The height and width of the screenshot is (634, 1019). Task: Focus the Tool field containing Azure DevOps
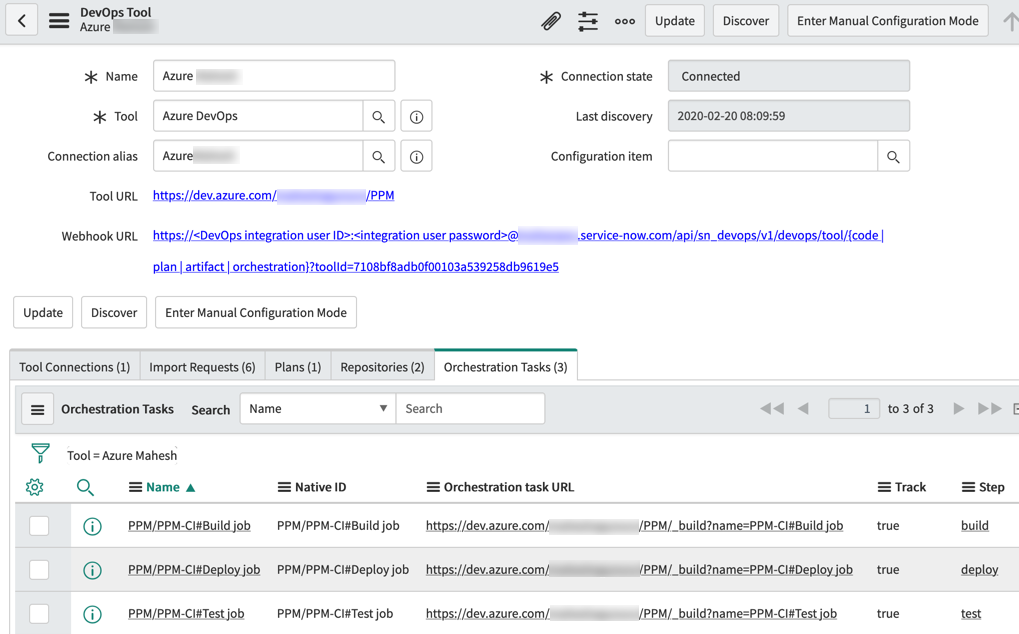[258, 116]
